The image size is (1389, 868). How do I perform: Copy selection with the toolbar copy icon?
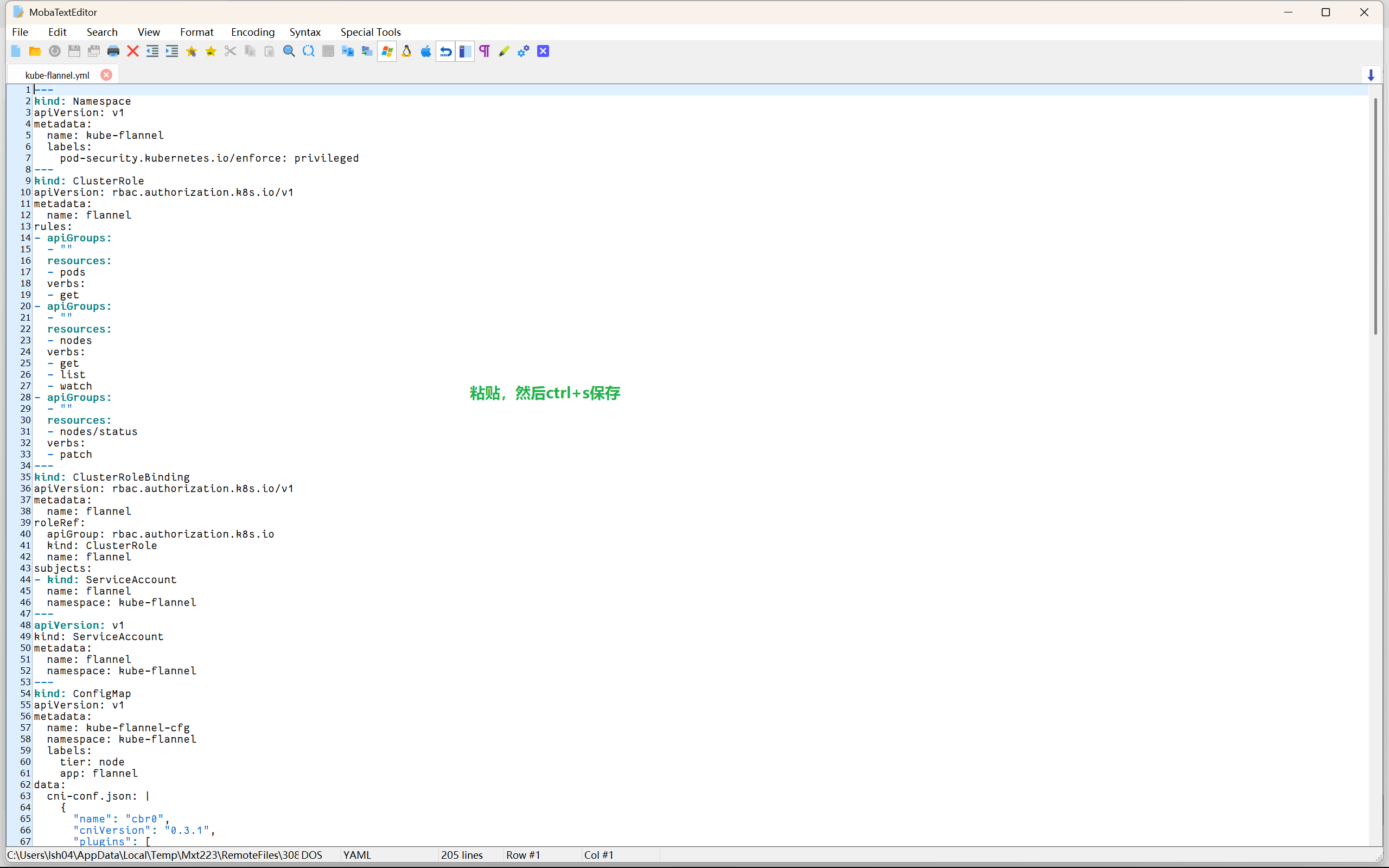(250, 51)
